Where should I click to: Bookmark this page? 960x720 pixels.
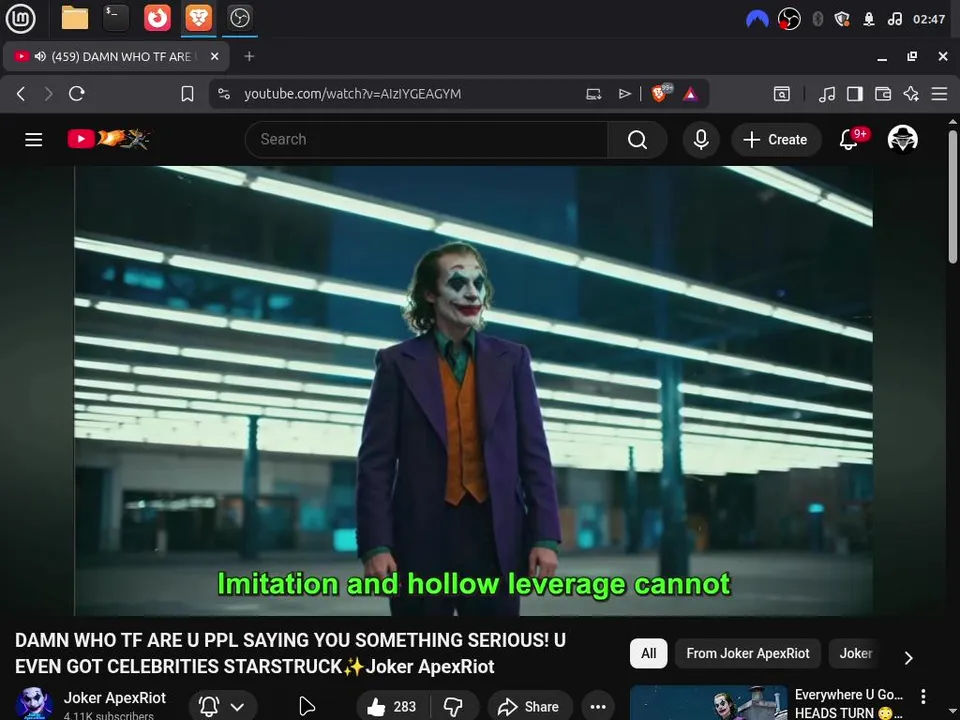coord(187,94)
